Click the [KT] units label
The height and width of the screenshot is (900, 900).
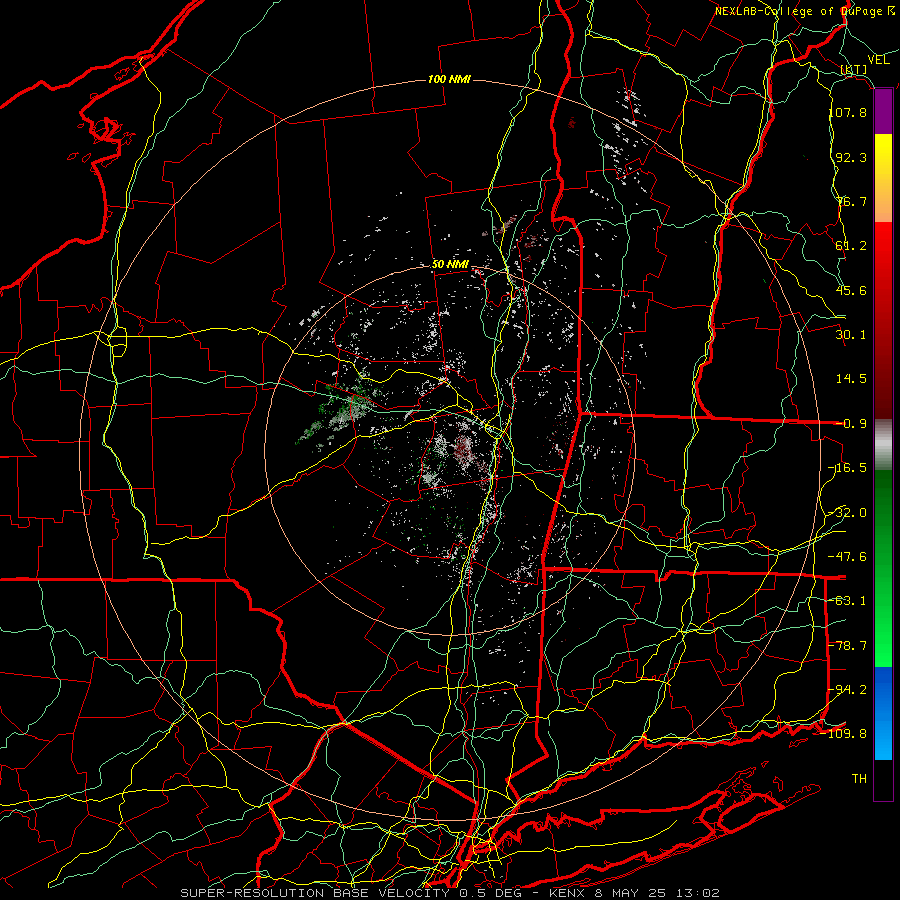pos(854,69)
